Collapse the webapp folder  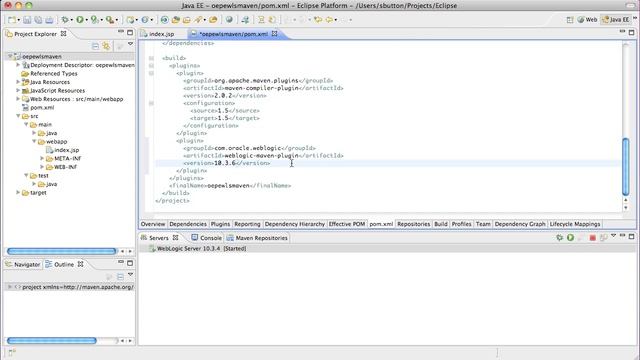[x=34, y=141]
